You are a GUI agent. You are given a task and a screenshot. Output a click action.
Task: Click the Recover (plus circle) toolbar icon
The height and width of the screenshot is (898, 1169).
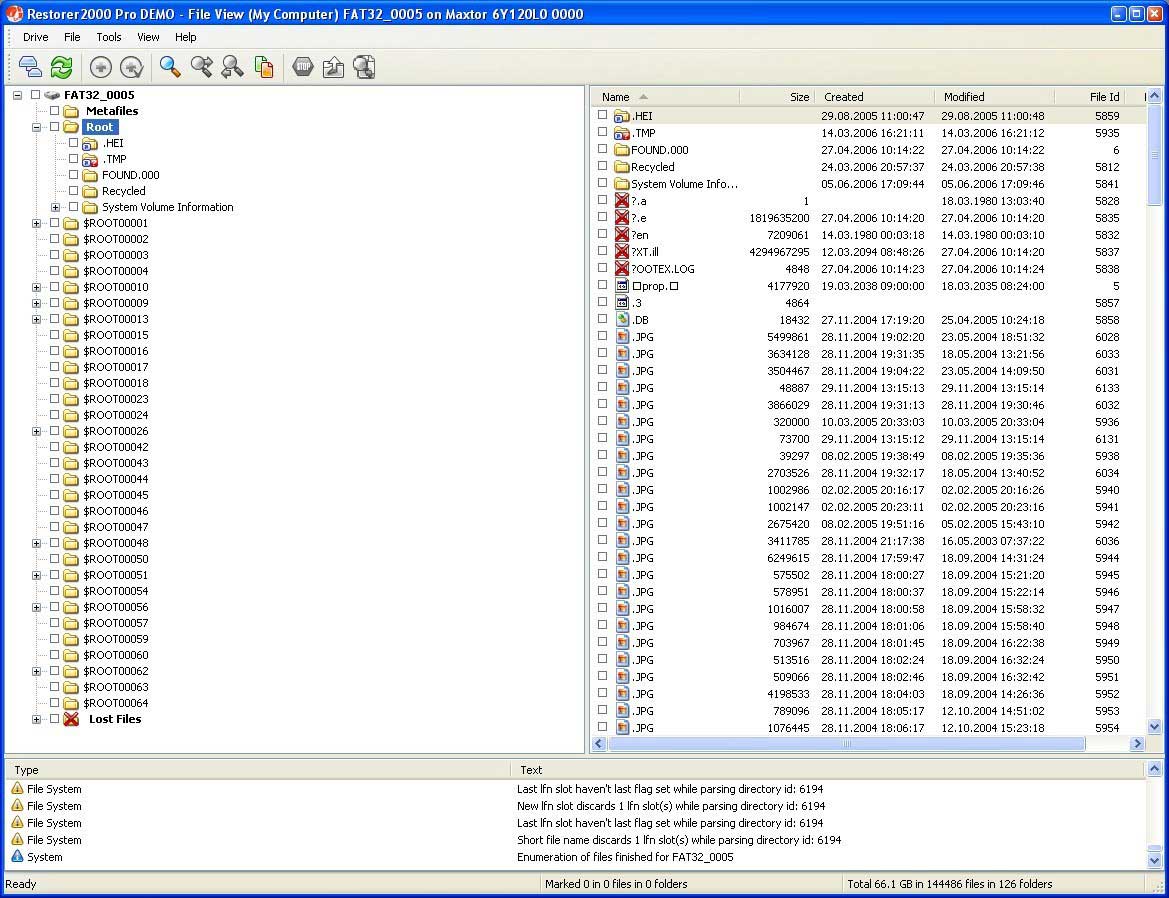click(x=101, y=67)
